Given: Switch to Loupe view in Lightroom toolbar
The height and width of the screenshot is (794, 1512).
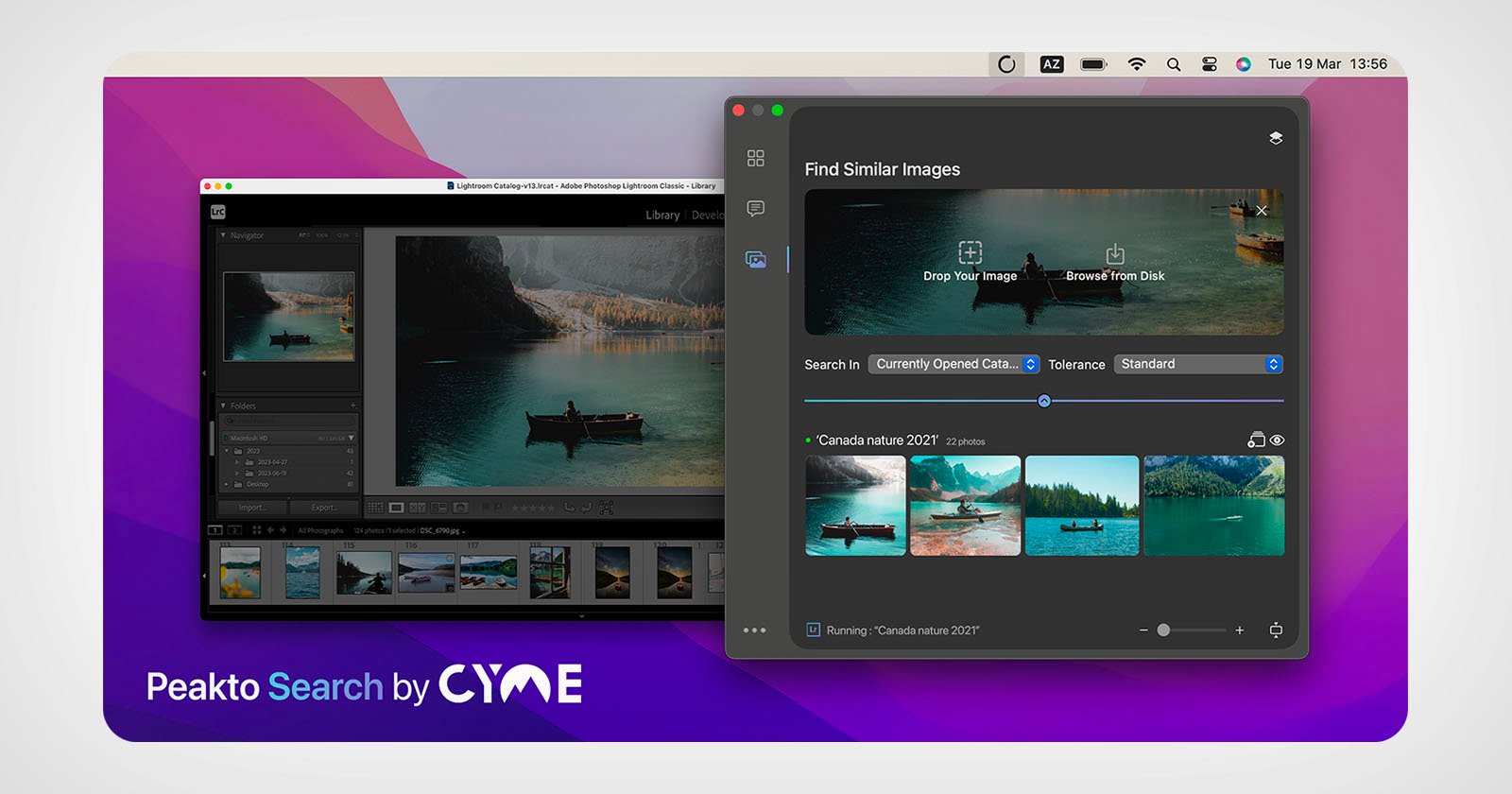Looking at the screenshot, I should (x=396, y=508).
